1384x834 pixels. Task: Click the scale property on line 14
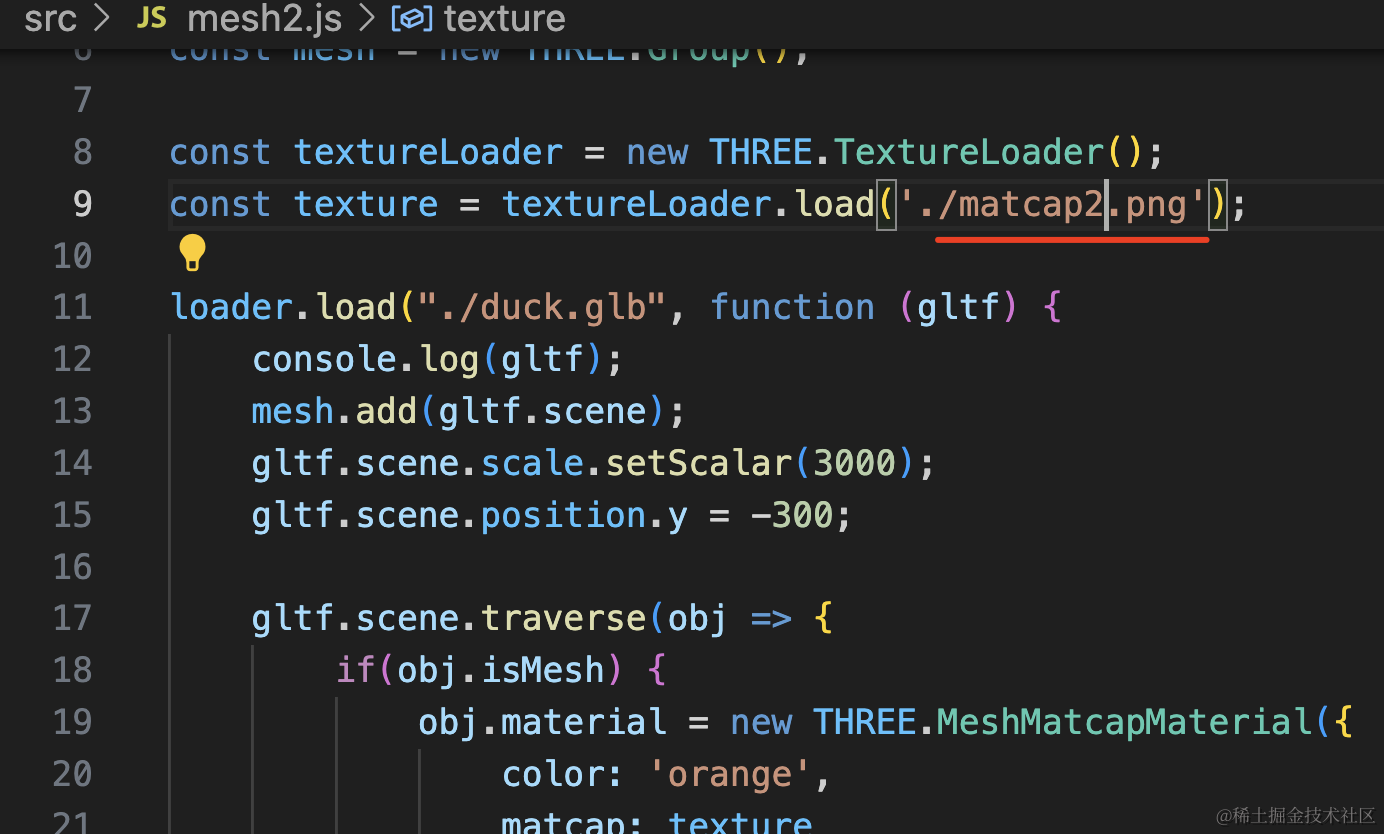click(x=531, y=464)
